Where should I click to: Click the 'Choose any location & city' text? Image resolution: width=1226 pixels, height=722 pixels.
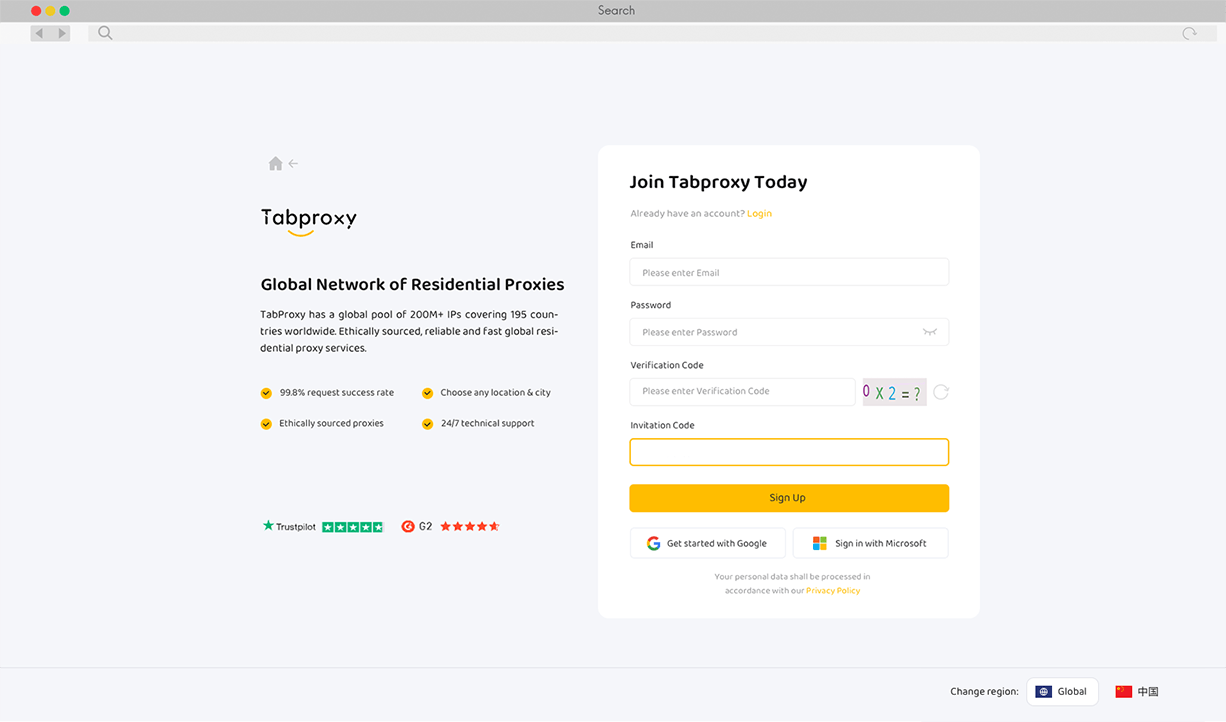click(x=496, y=393)
